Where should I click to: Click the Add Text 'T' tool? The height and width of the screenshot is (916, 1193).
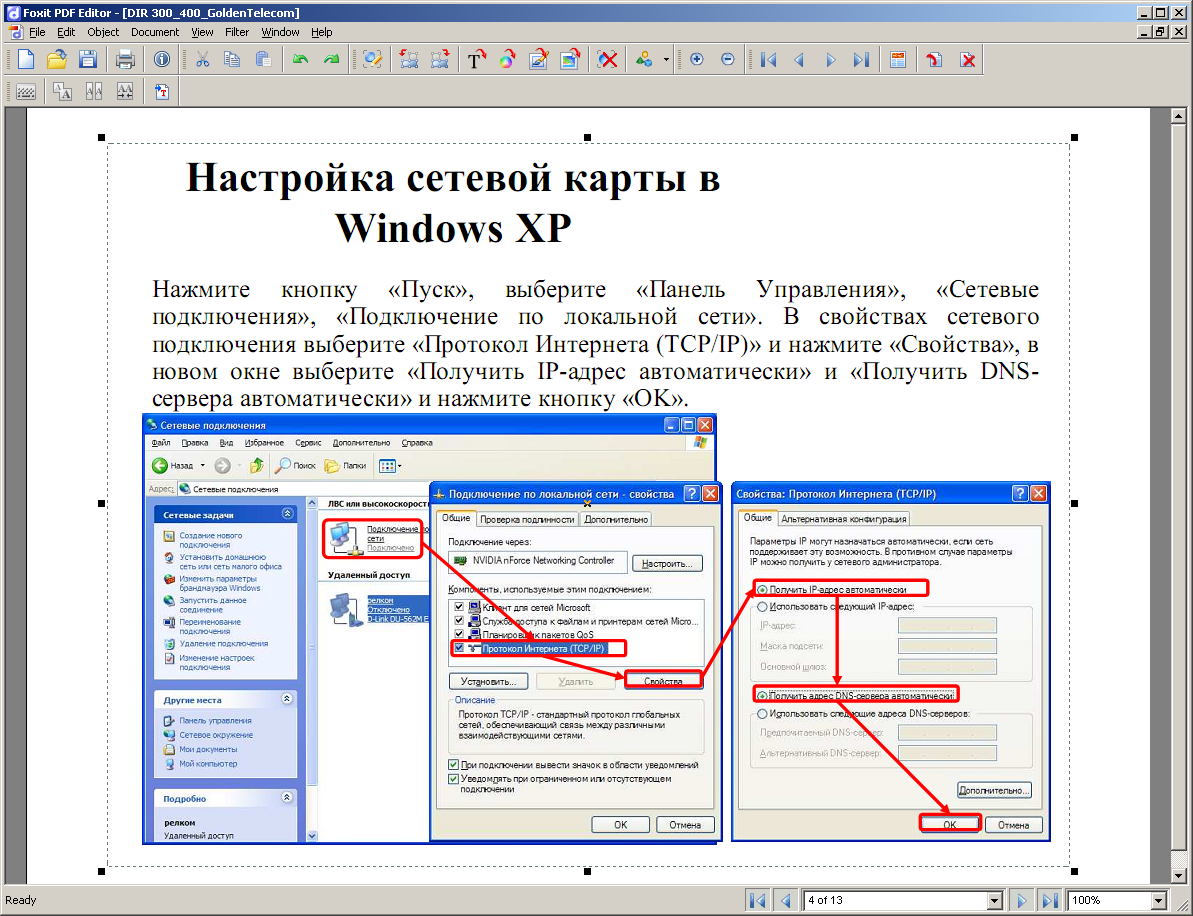pos(476,59)
